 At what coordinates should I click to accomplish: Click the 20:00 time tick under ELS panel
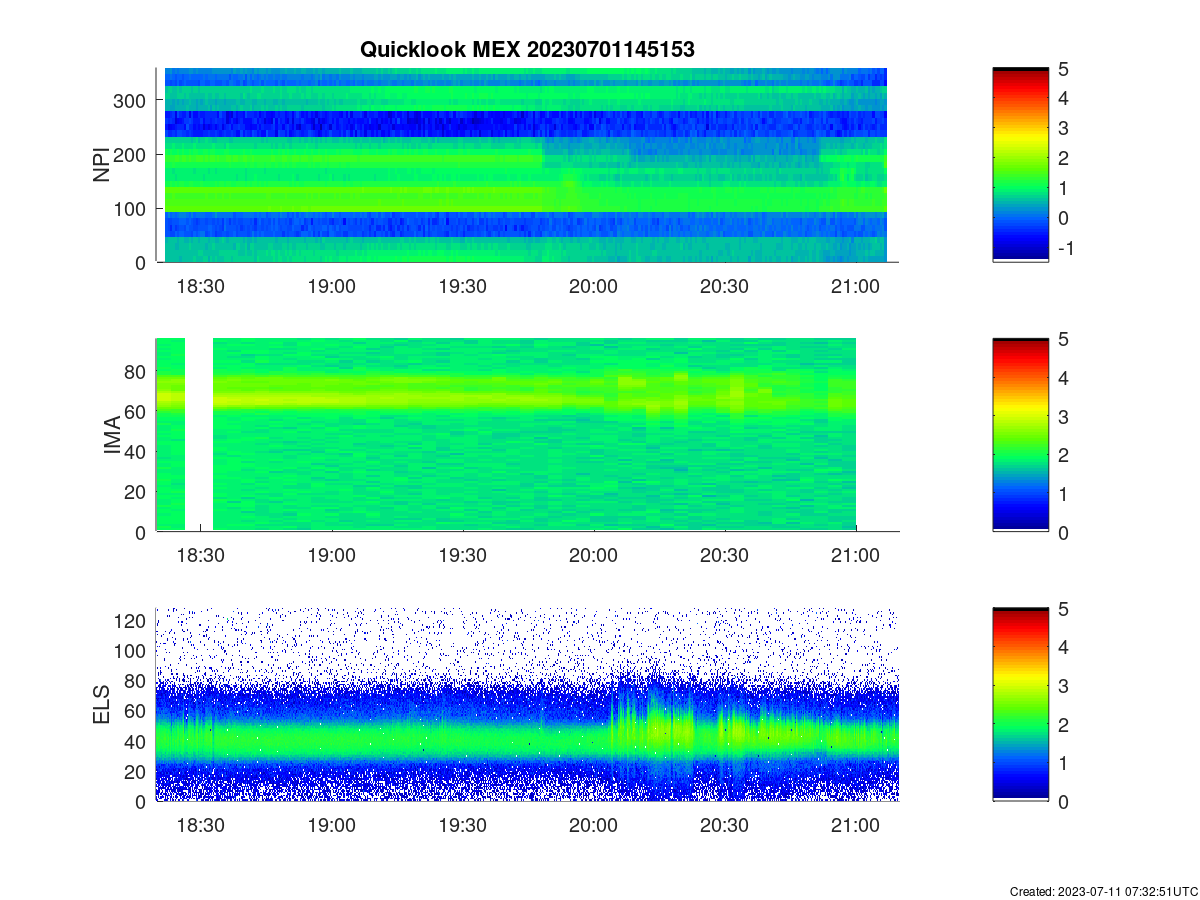(x=593, y=826)
